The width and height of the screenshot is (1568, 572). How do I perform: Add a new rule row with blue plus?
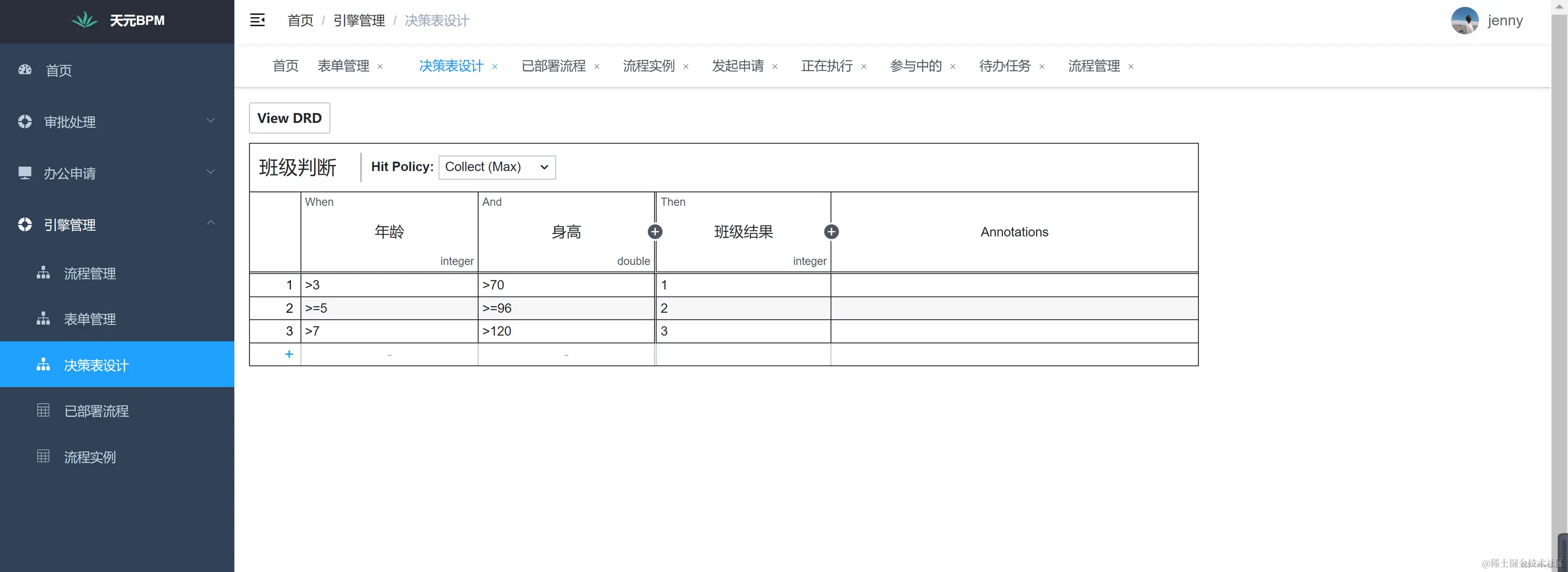tap(288, 354)
